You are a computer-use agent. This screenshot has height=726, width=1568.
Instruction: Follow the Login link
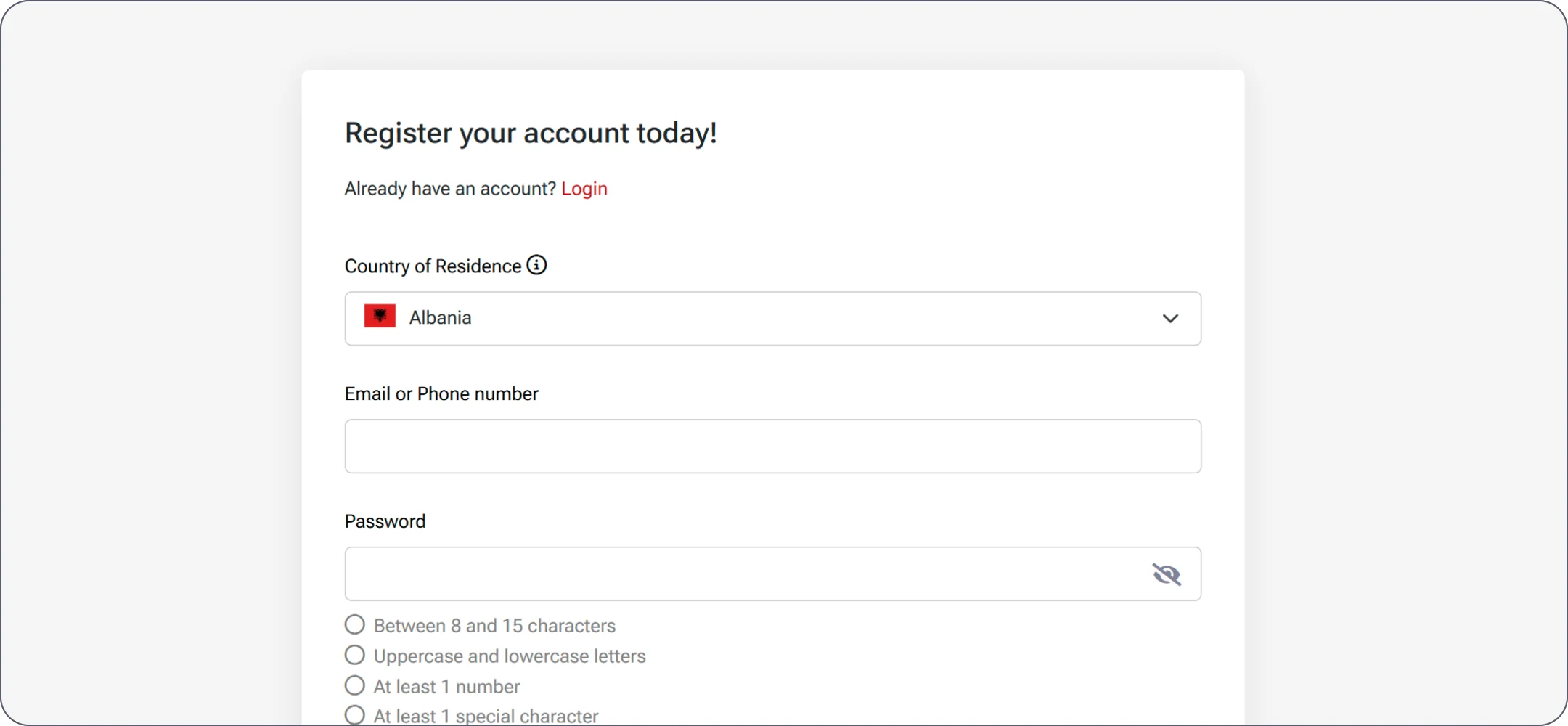(x=584, y=189)
